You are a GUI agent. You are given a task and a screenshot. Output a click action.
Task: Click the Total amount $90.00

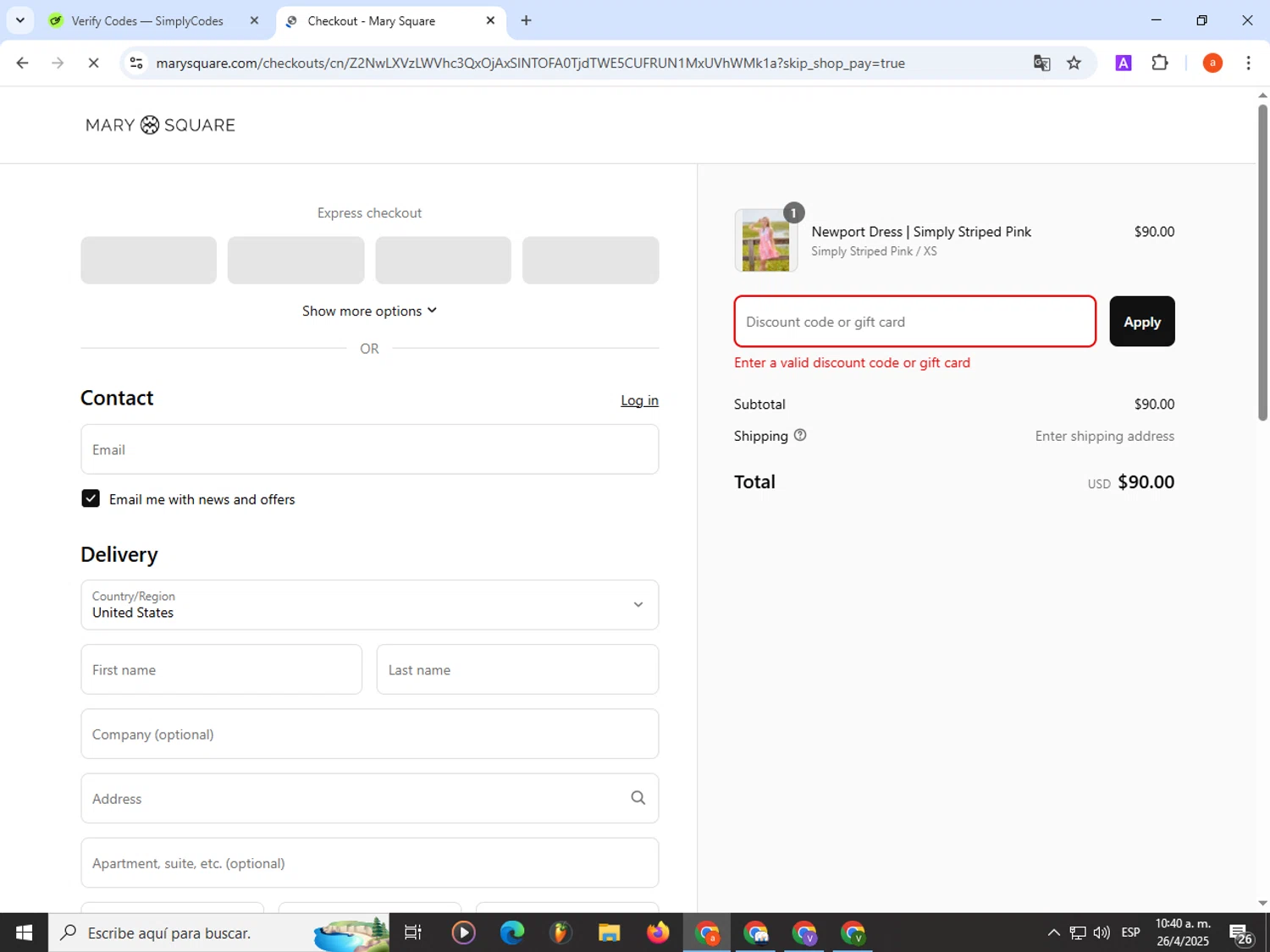pyautogui.click(x=1146, y=482)
